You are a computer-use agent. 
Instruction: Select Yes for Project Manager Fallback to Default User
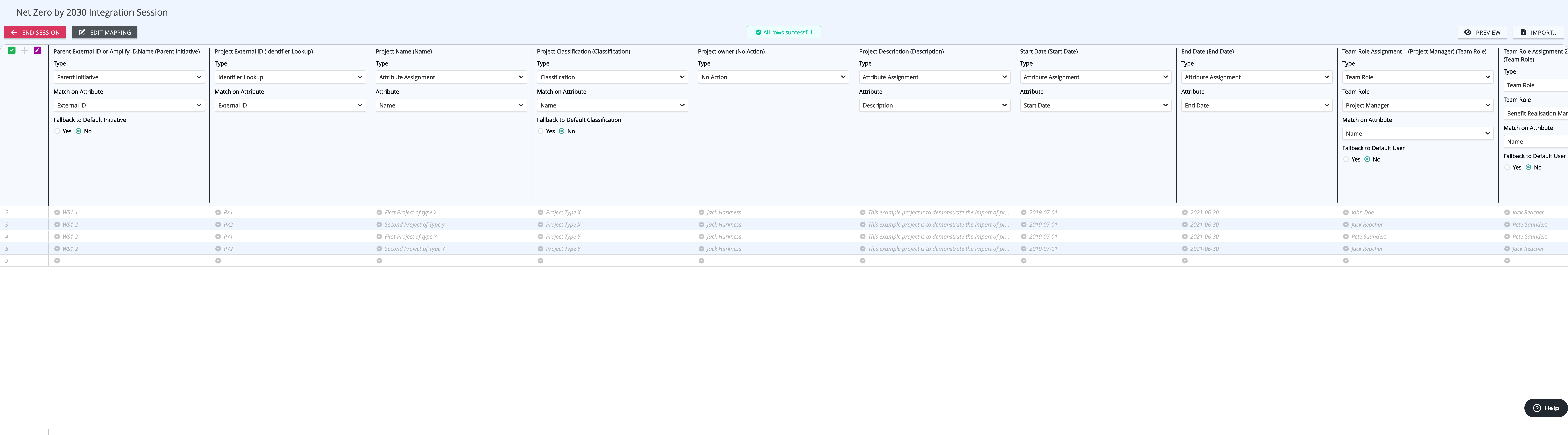coord(1346,159)
